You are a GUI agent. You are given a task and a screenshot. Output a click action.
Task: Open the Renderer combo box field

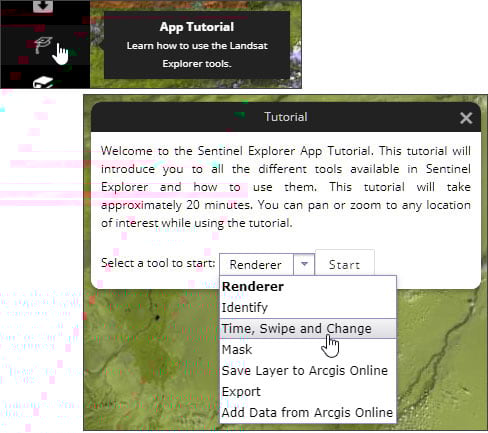(256, 265)
